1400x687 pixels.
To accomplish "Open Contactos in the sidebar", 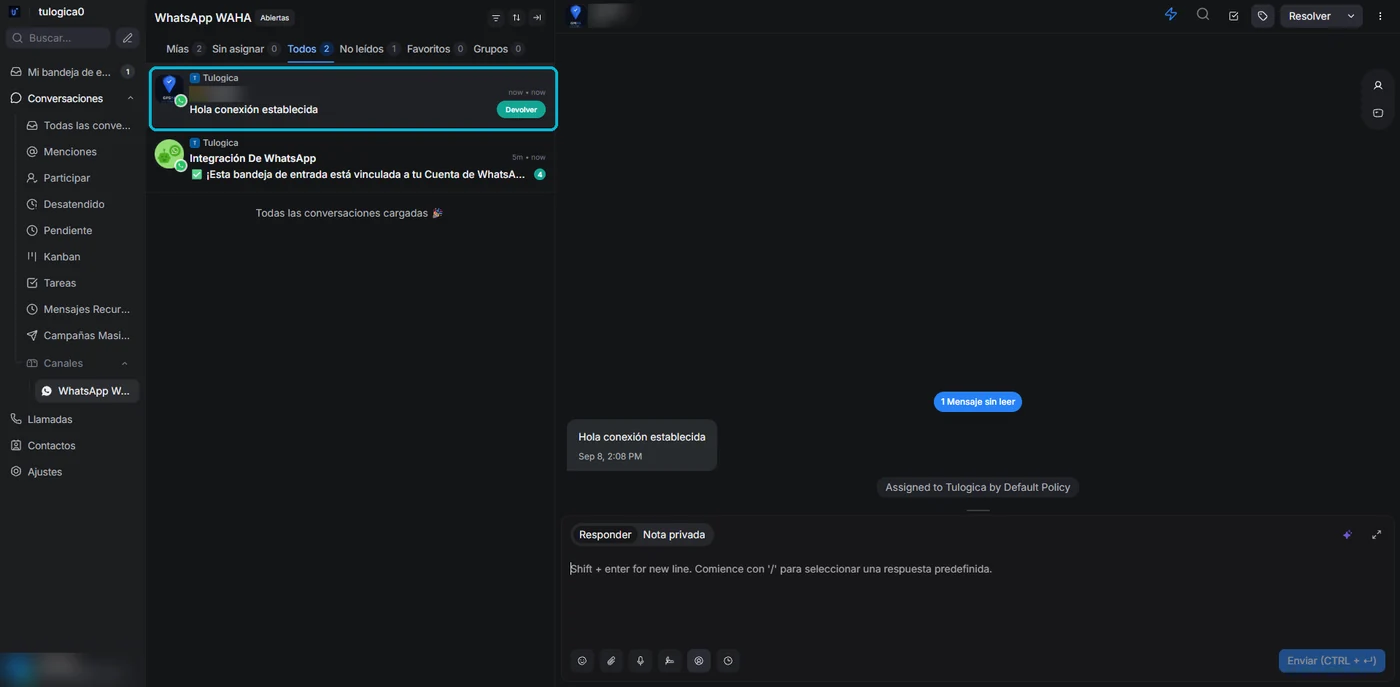I will click(x=51, y=445).
